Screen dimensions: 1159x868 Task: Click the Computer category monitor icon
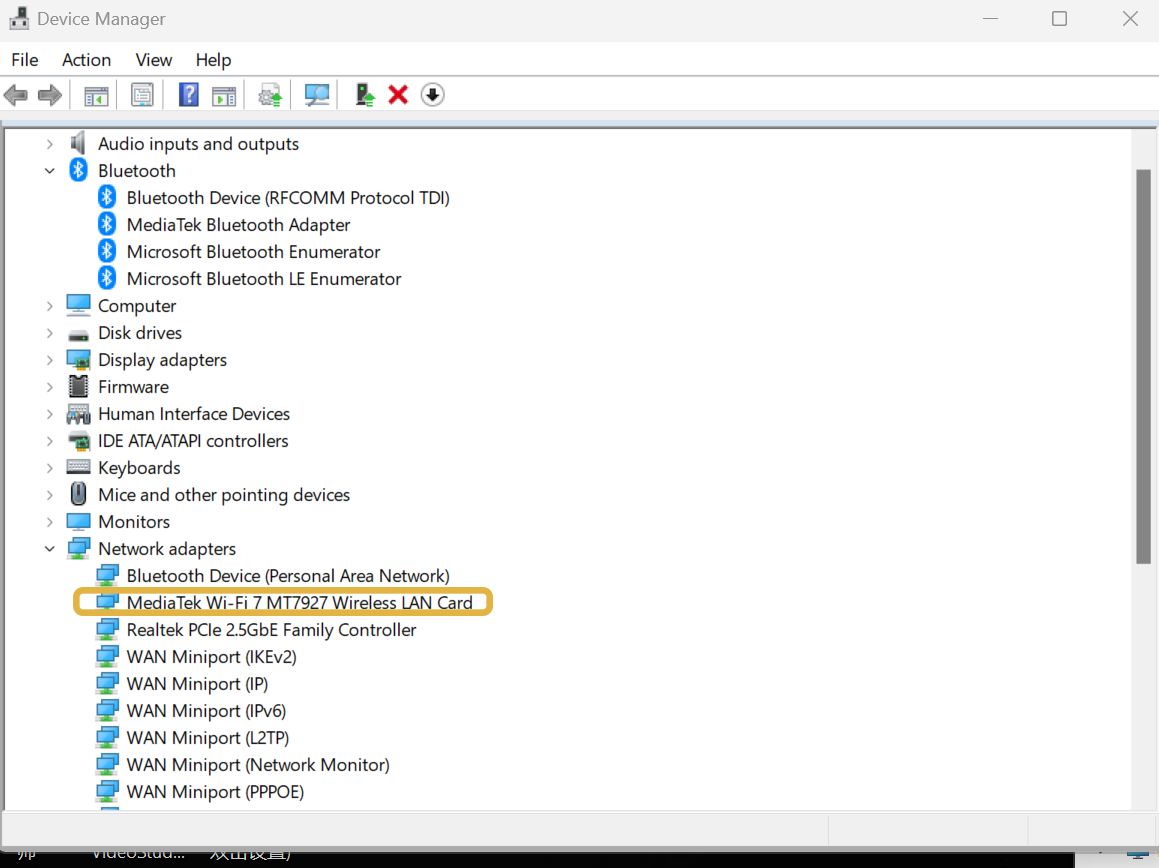pos(78,305)
